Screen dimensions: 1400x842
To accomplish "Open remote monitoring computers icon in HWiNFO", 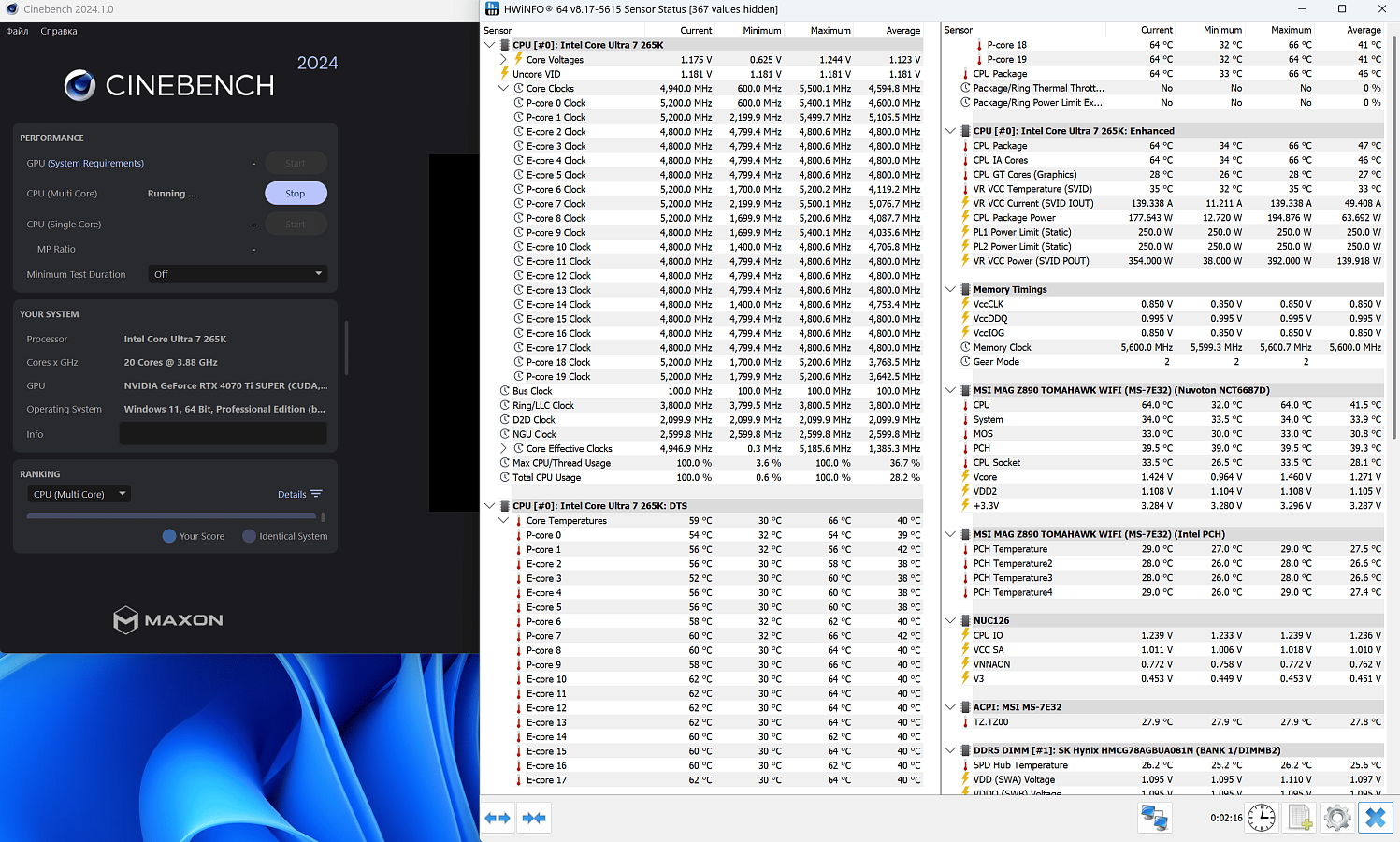I will tap(1154, 818).
